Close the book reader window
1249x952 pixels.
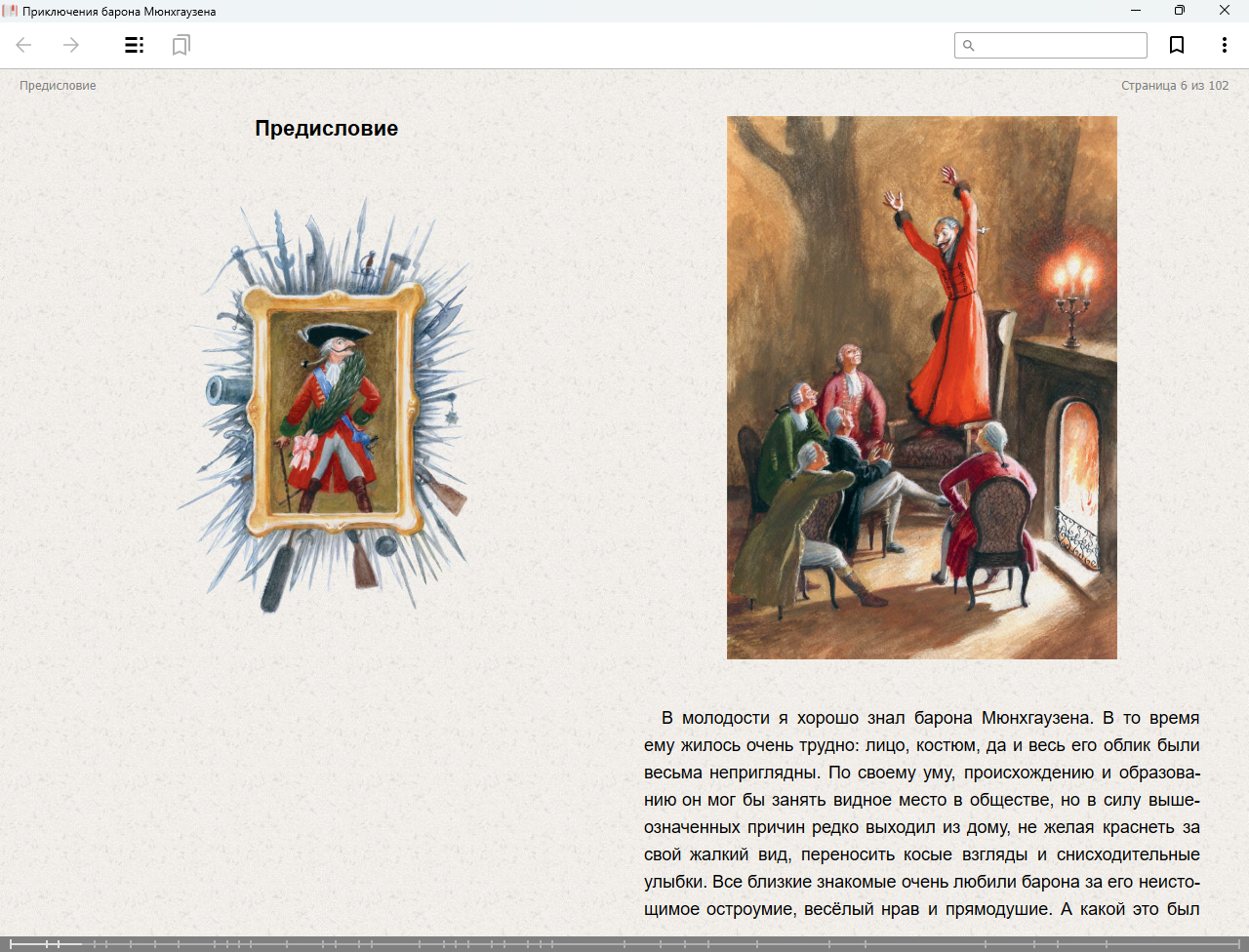[1225, 11]
